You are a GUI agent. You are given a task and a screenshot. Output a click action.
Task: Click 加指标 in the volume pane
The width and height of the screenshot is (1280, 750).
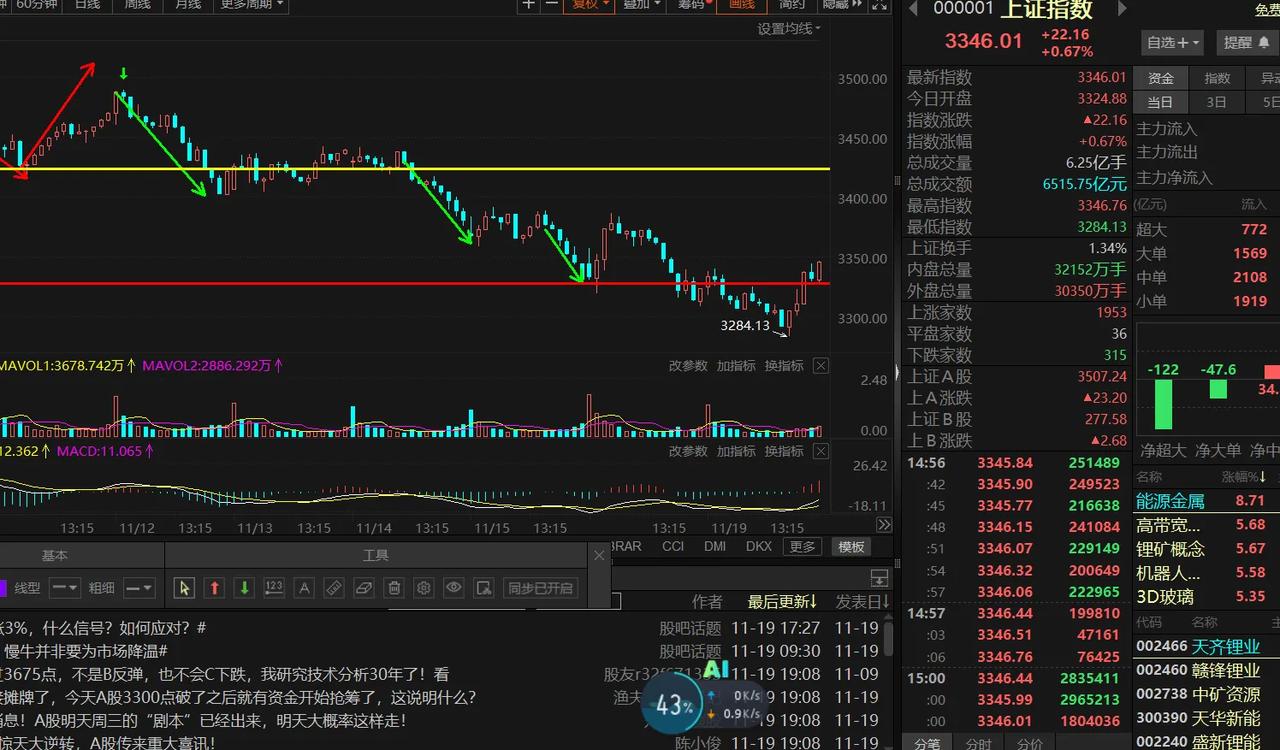pos(736,366)
